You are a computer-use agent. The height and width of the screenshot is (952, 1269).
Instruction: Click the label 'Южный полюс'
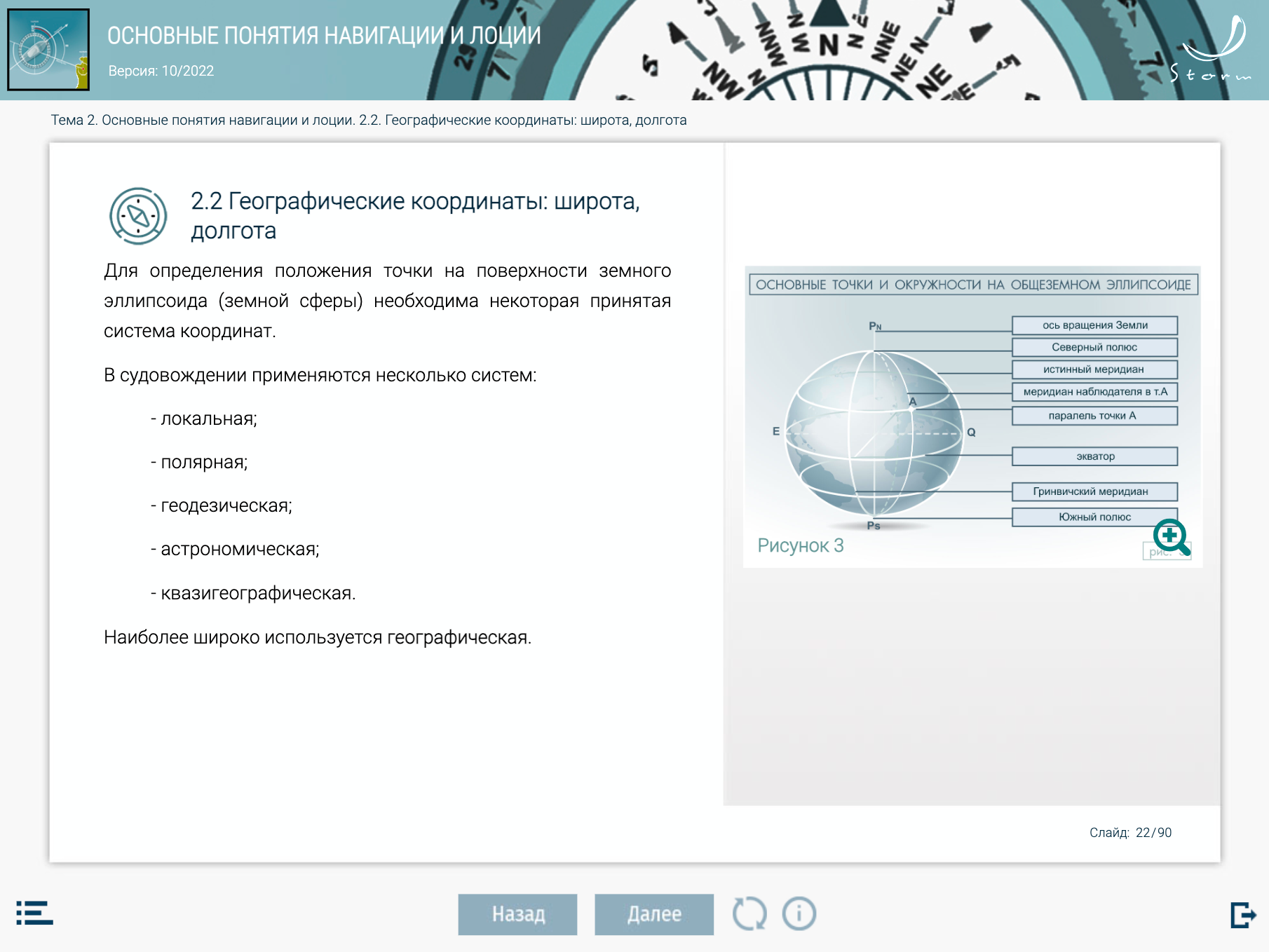1094,517
